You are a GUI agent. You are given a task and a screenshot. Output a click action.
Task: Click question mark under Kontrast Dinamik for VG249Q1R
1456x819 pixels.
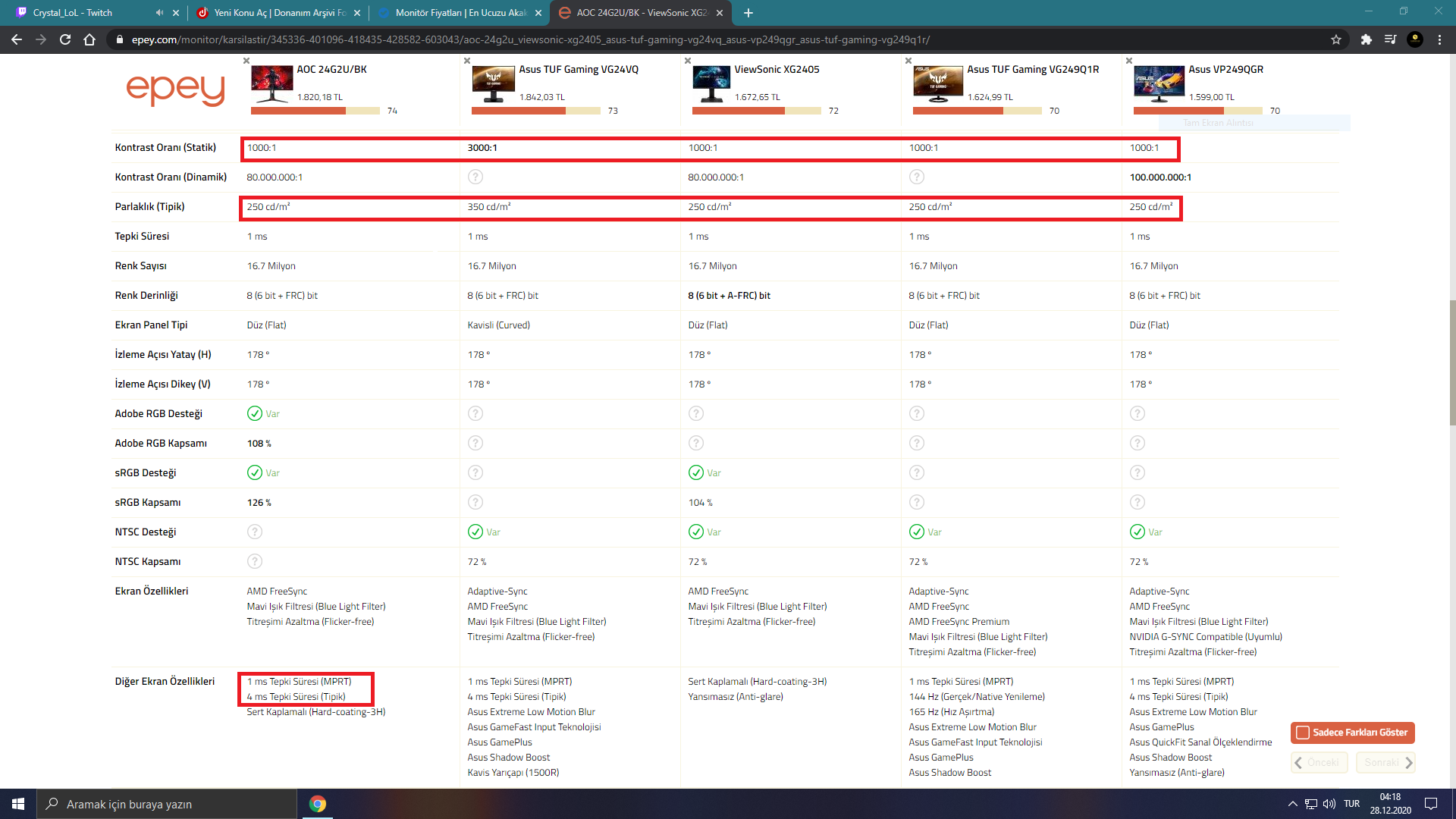pyautogui.click(x=917, y=177)
